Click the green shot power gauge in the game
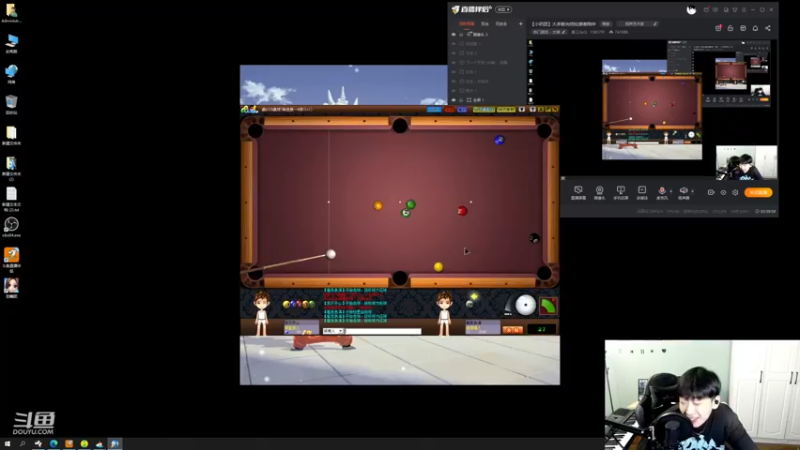This screenshot has width=800, height=450. point(548,306)
